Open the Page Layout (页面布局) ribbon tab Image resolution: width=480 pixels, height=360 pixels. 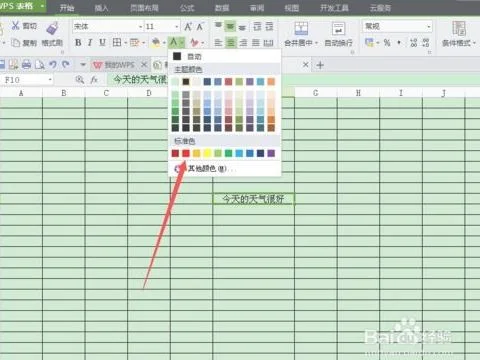pyautogui.click(x=144, y=8)
